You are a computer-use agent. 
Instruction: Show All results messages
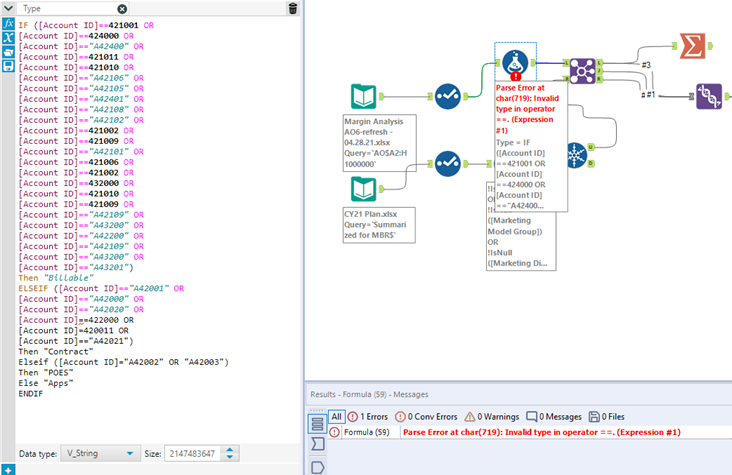(x=337, y=415)
